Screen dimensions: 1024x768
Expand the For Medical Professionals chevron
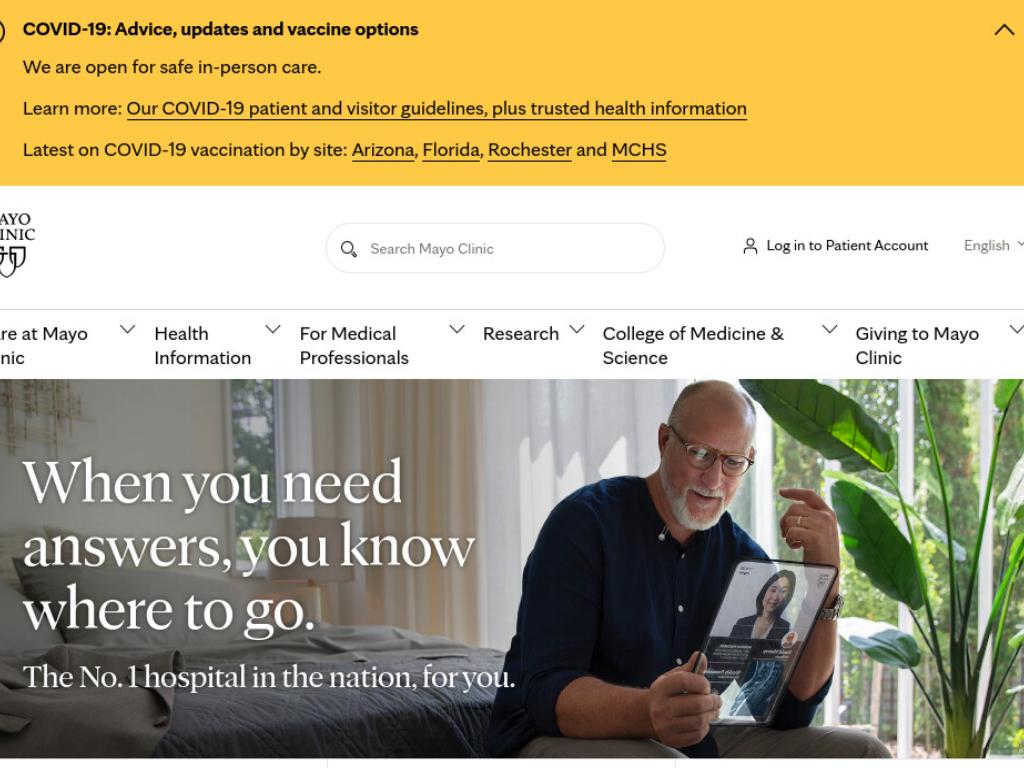pyautogui.click(x=457, y=329)
